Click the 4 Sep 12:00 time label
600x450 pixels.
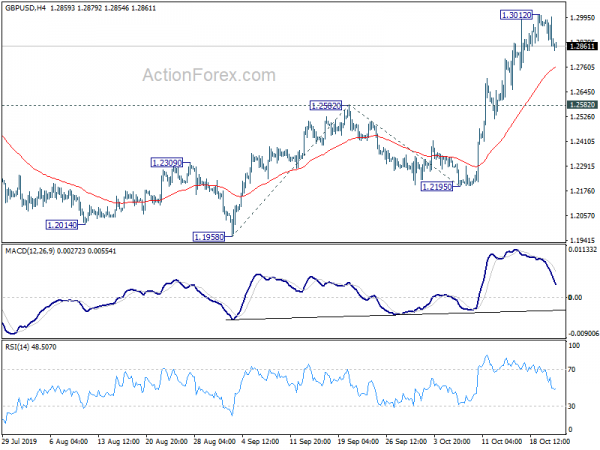pos(262,441)
